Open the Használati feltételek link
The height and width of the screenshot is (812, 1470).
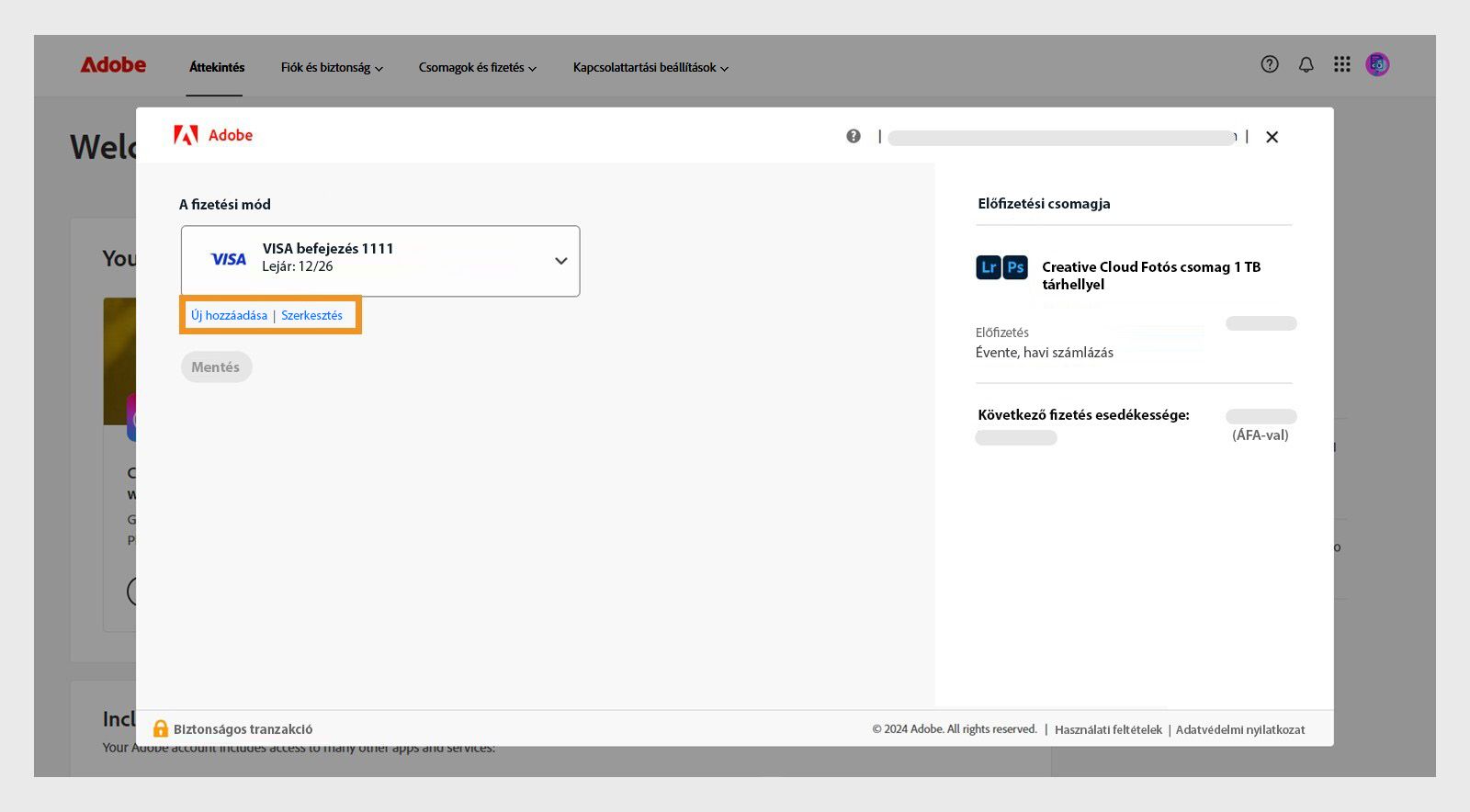coord(1108,729)
